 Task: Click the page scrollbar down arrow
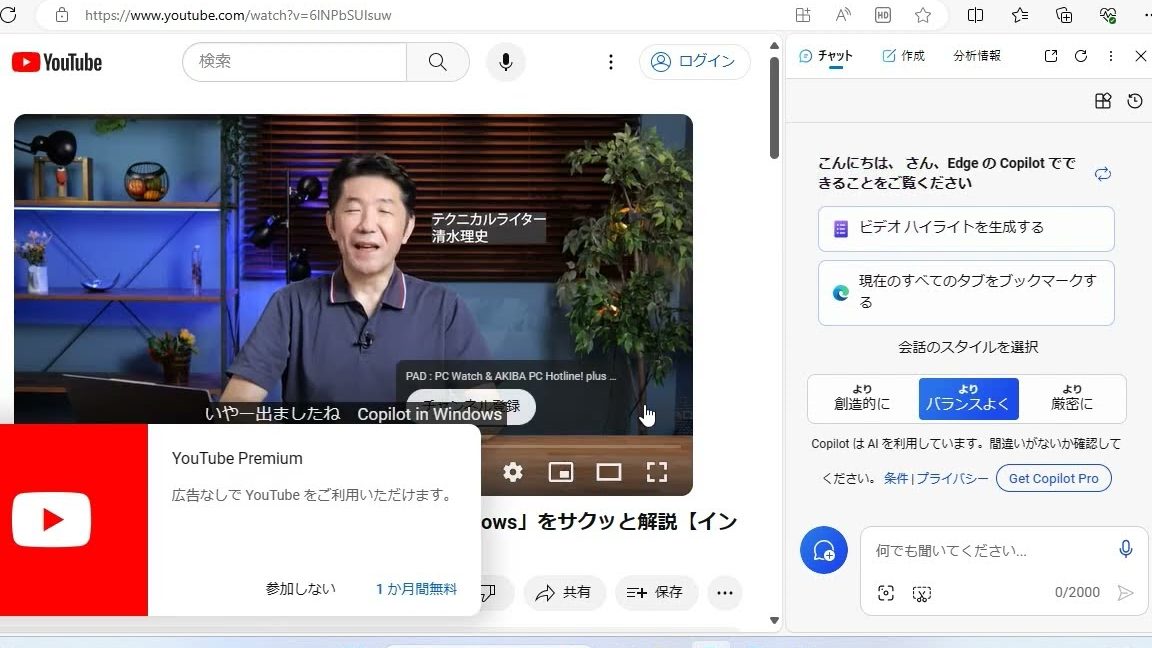tap(774, 620)
